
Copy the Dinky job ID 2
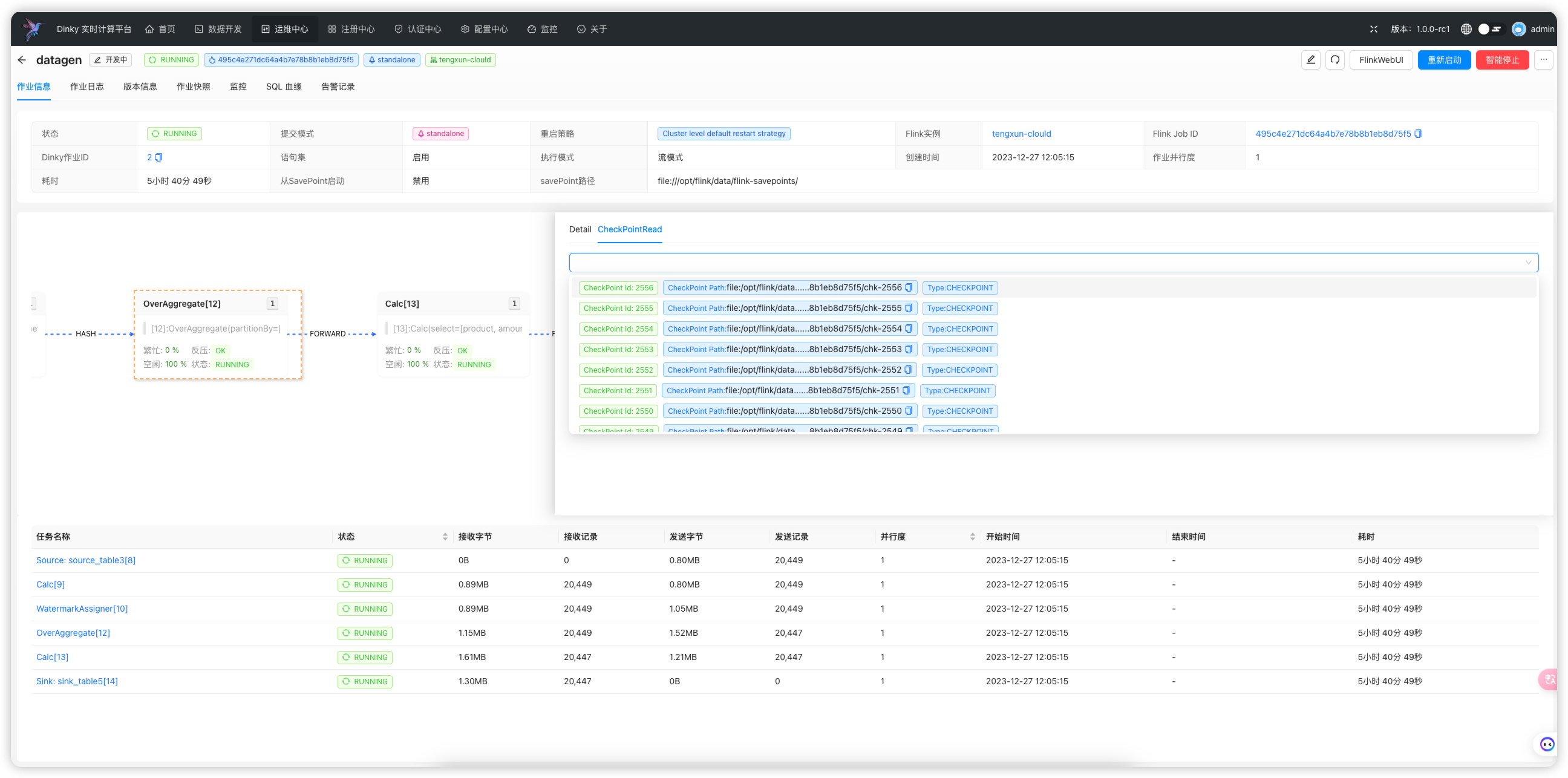[x=159, y=157]
